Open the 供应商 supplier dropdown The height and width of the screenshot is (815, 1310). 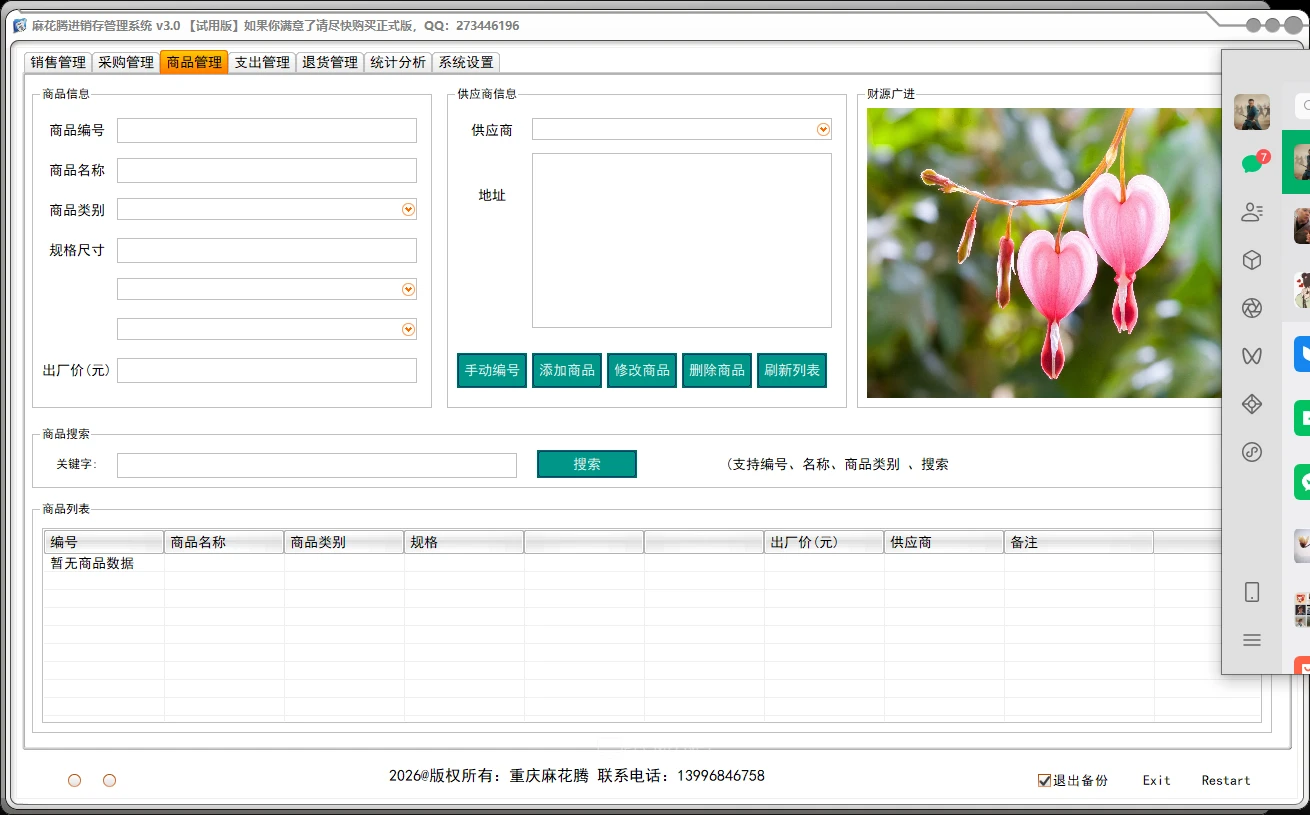pos(822,129)
